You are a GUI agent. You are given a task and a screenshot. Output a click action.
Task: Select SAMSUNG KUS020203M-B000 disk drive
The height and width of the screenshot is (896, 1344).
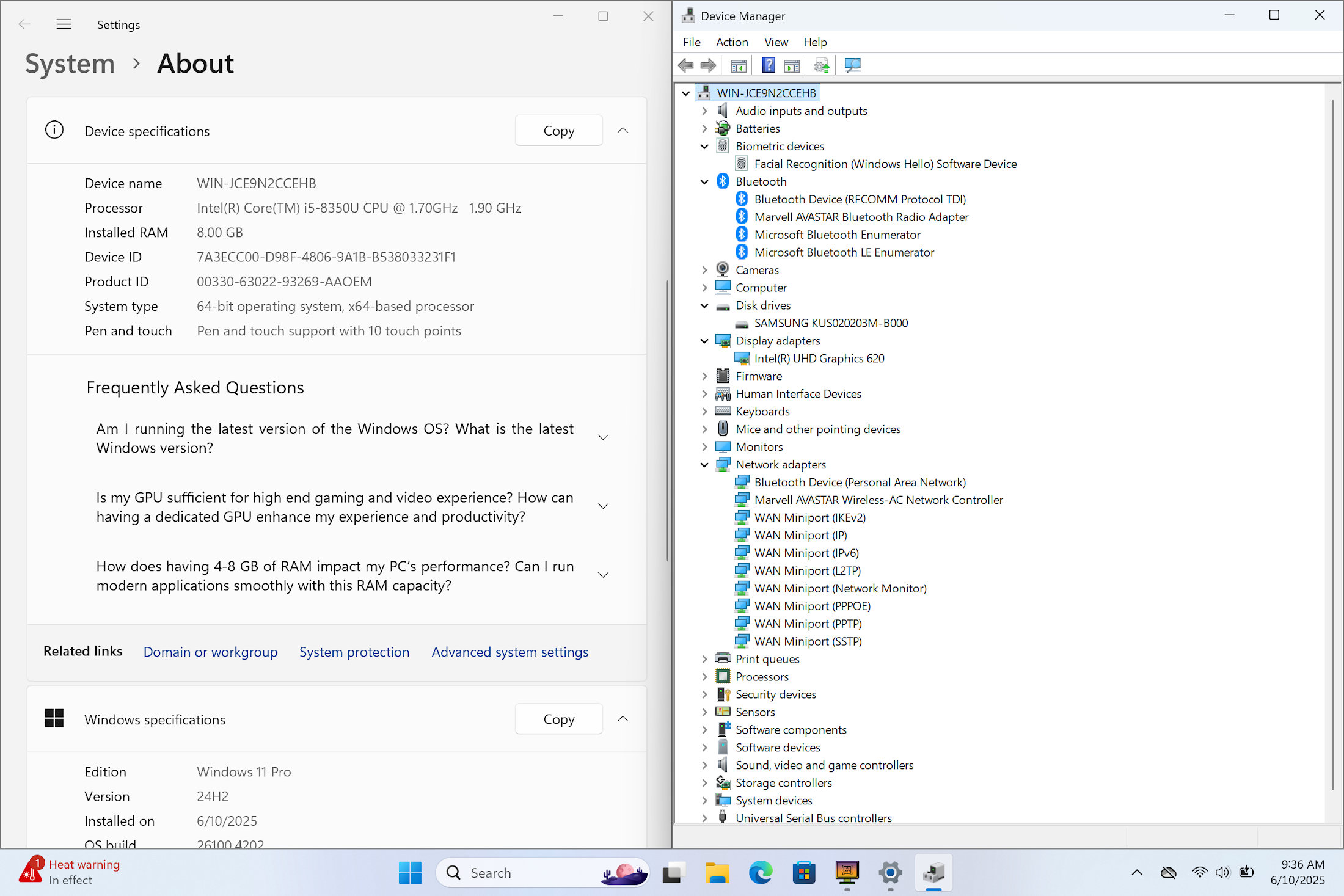831,323
